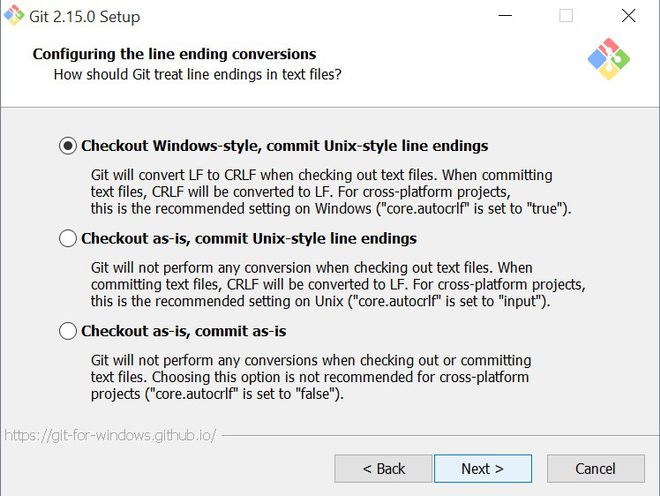This screenshot has width=660, height=496.
Task: Click the description mentioning core.autocrlf set to "false"
Action: point(310,377)
